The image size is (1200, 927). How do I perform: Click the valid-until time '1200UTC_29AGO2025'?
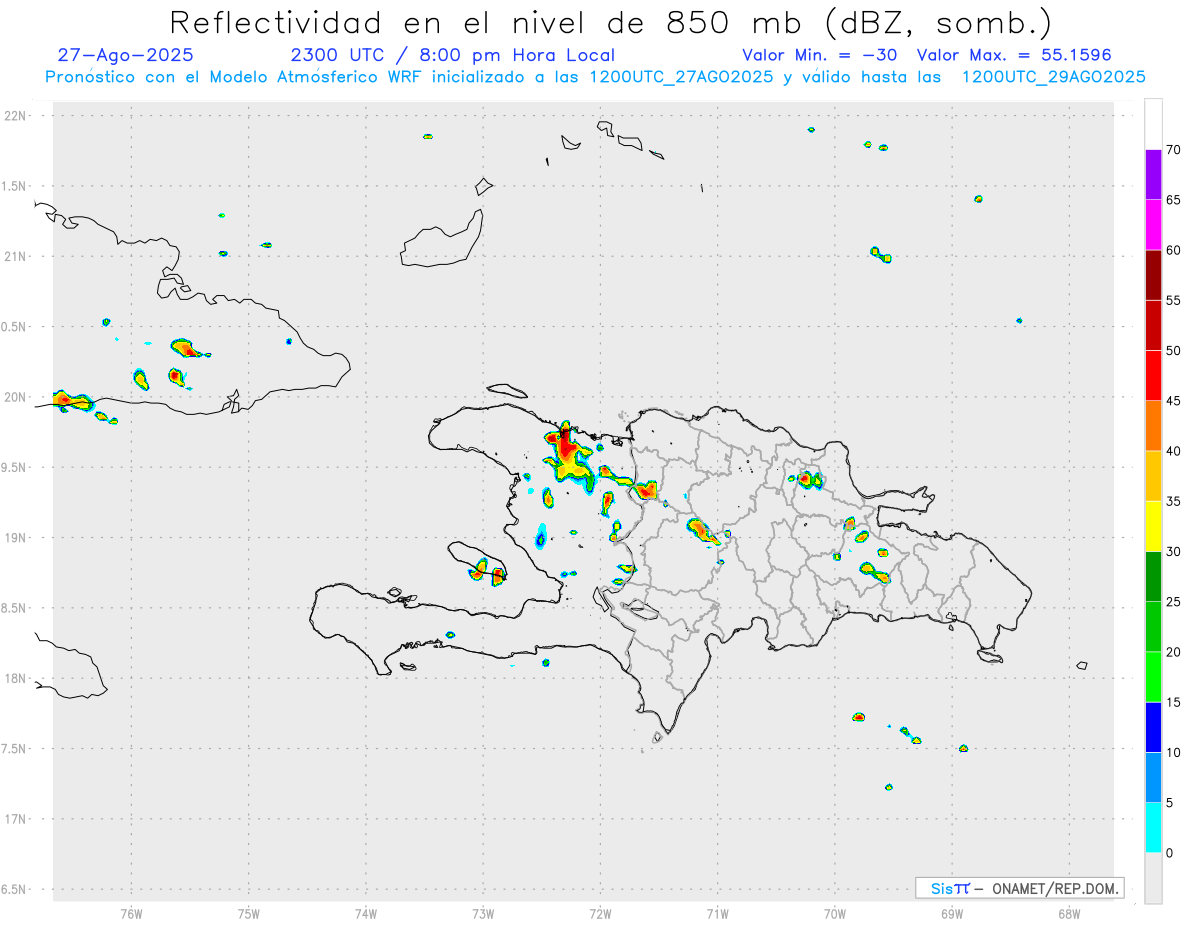(x=1053, y=77)
